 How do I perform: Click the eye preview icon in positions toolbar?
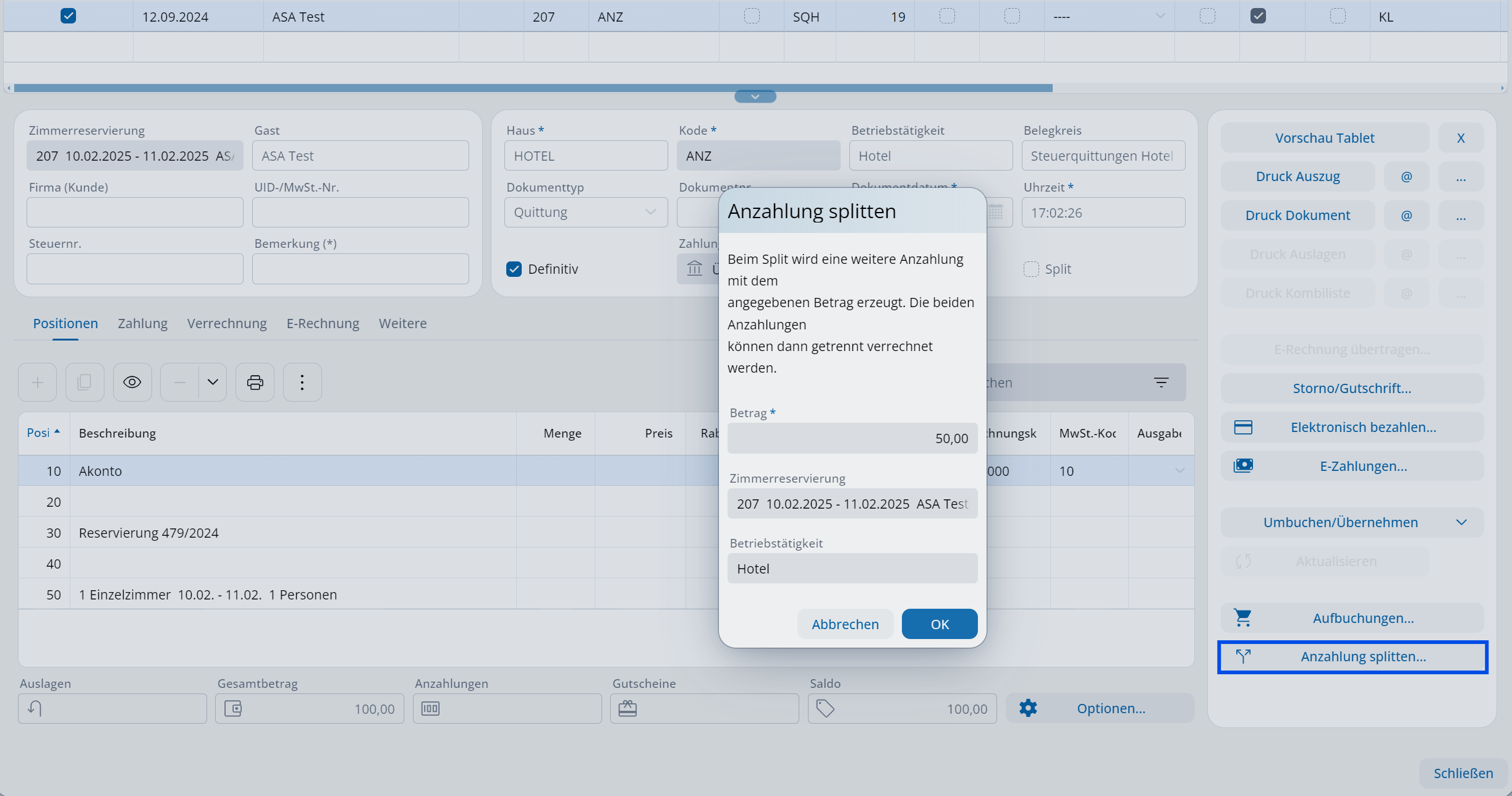click(x=132, y=382)
